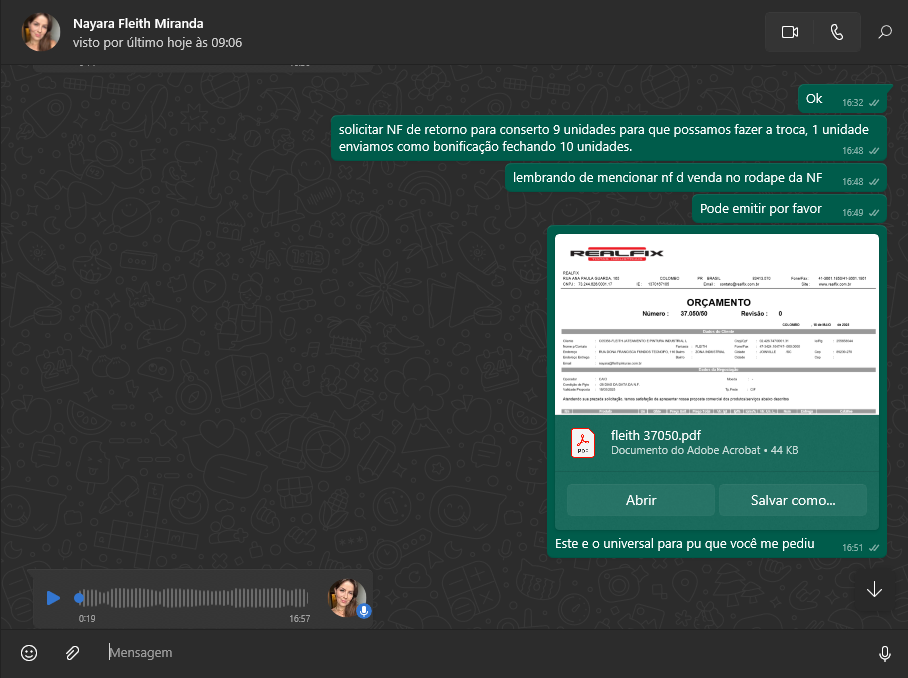
Task: Click the Salvar como... button
Action: click(x=792, y=500)
